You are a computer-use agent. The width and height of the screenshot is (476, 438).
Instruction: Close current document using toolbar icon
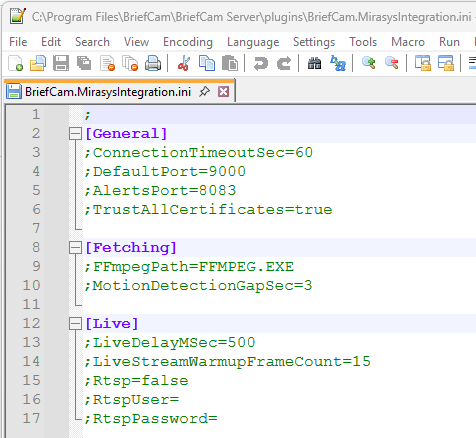107,63
